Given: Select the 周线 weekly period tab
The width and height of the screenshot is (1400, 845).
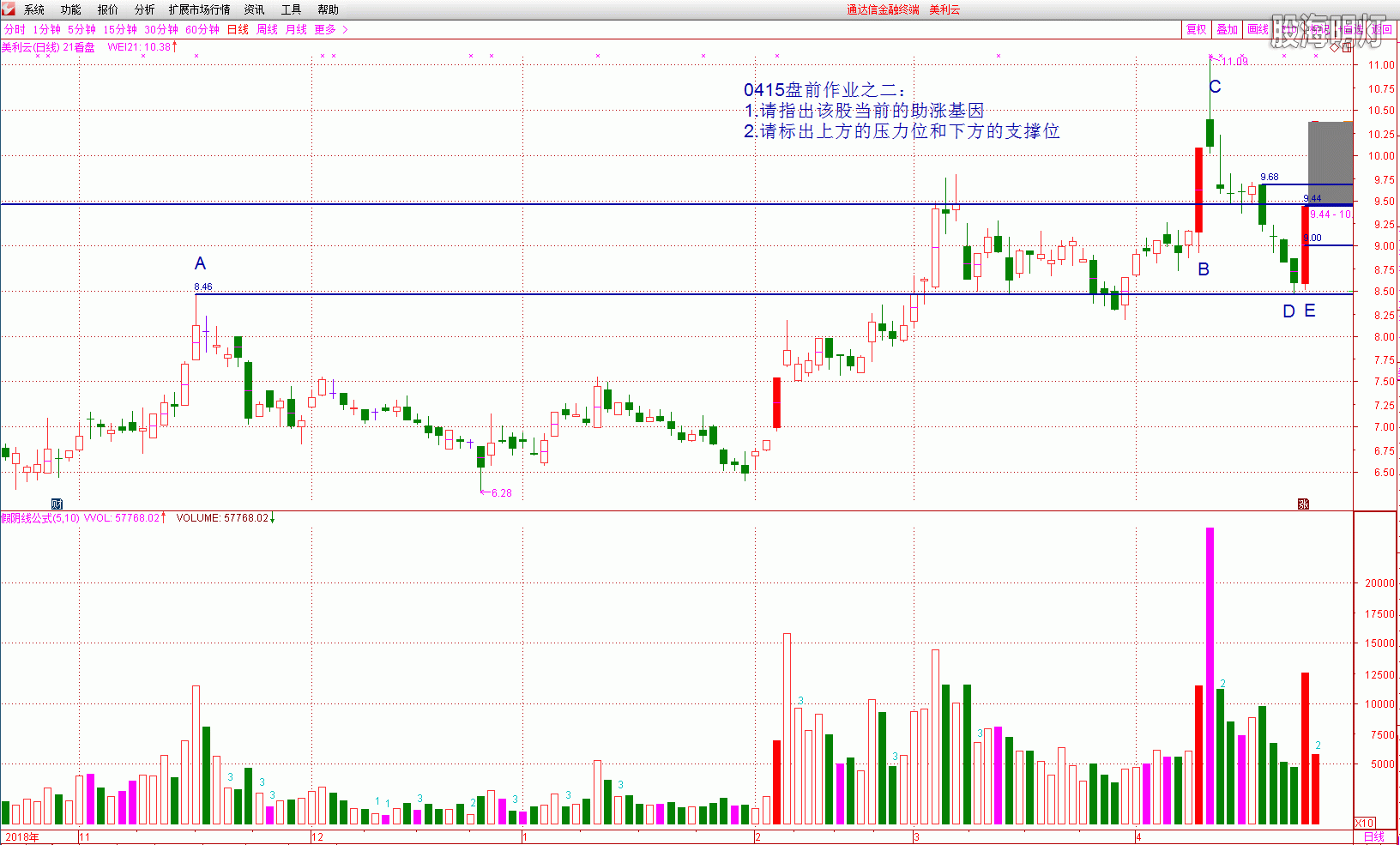Looking at the screenshot, I should pos(268,29).
